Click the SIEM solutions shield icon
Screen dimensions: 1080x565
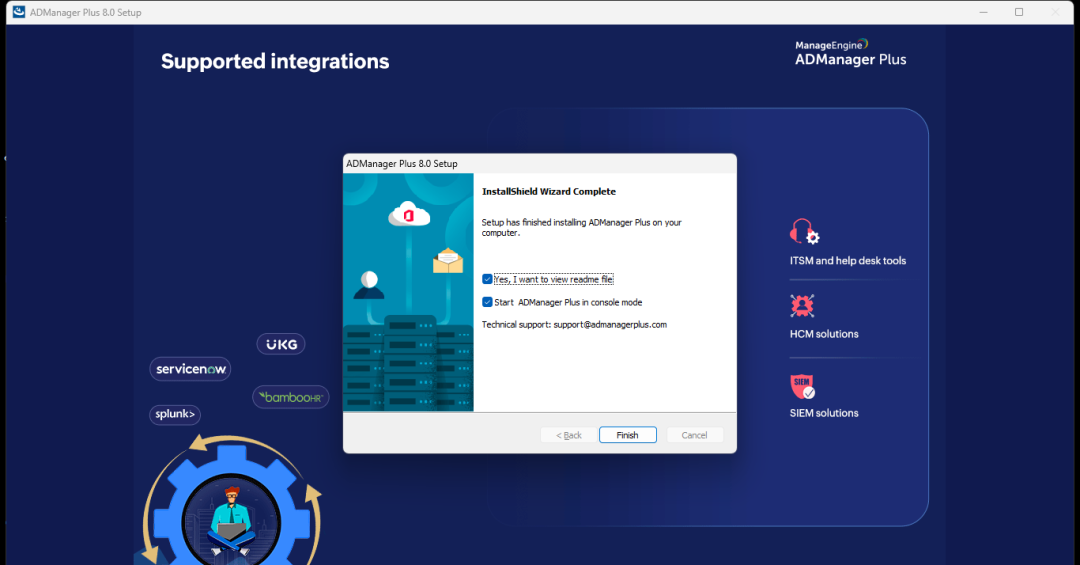802,387
